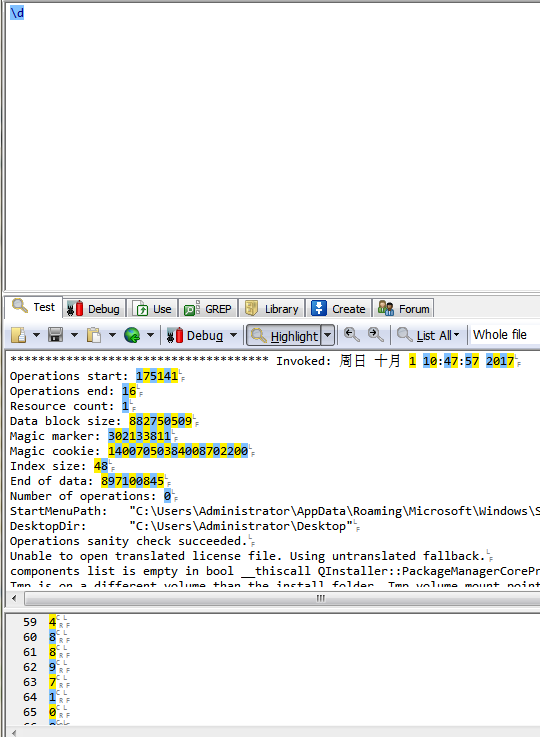
Task: Open the Whole file scope dropdown
Action: [504, 335]
